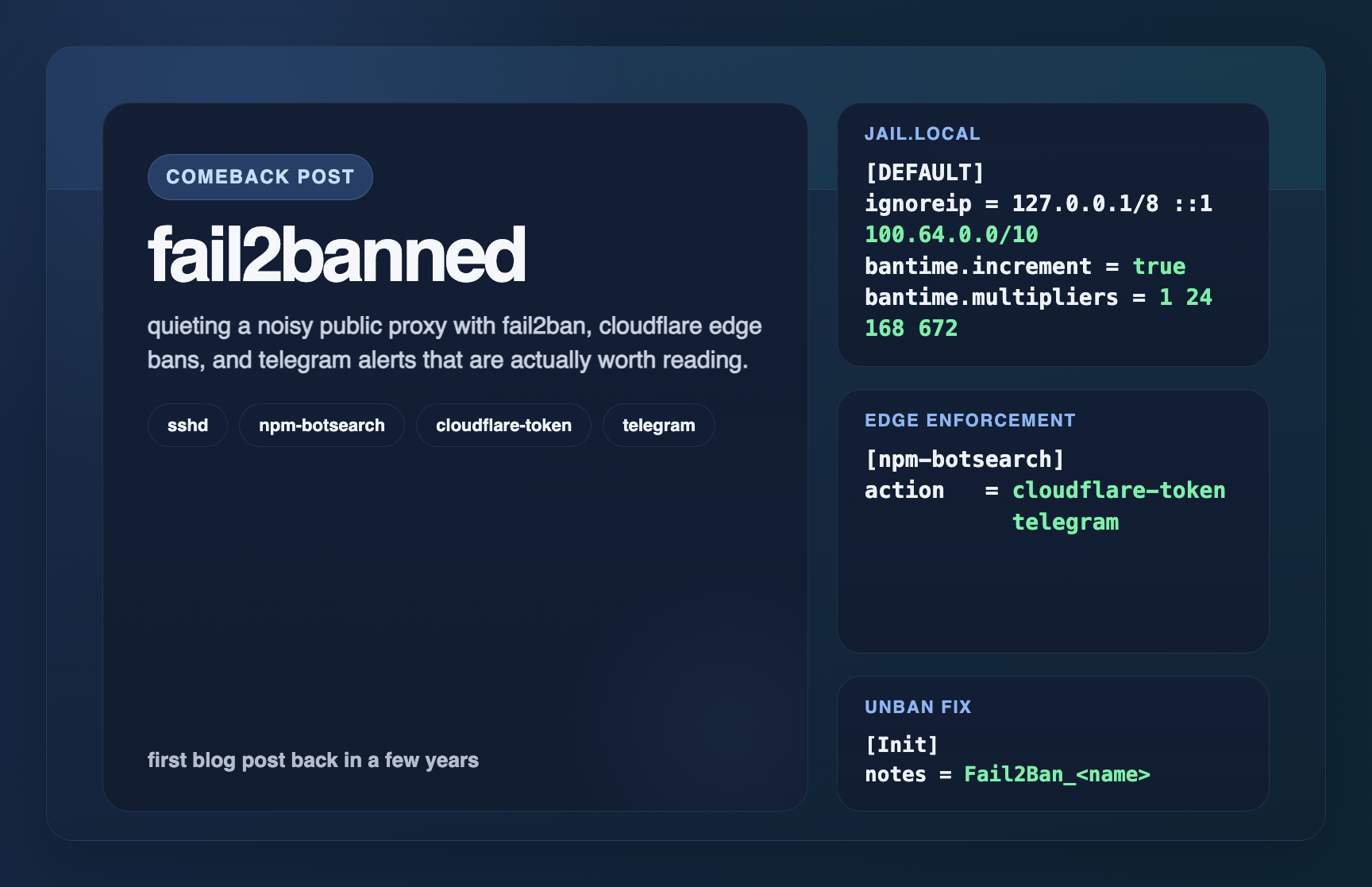The width and height of the screenshot is (1372, 887).
Task: Select the sshd tag pill
Action: tap(187, 426)
